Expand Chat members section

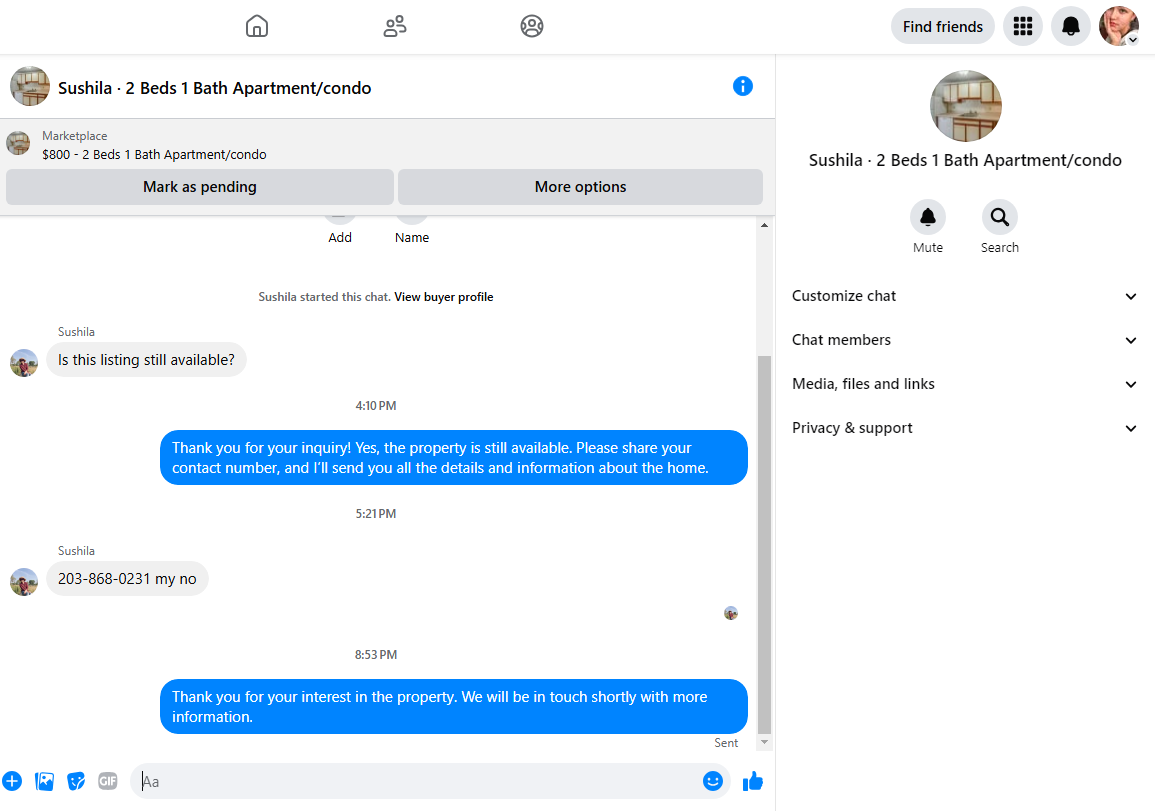pos(964,340)
